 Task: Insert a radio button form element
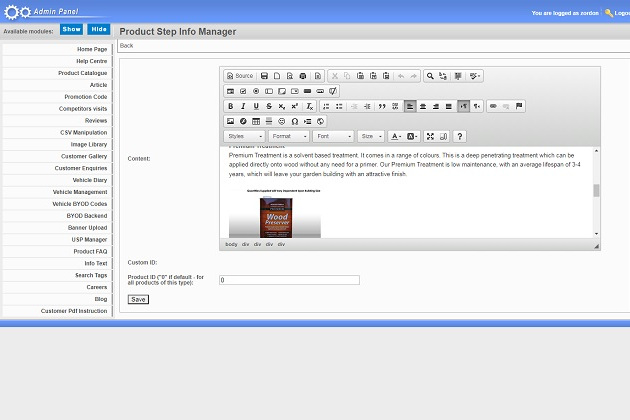(x=256, y=91)
